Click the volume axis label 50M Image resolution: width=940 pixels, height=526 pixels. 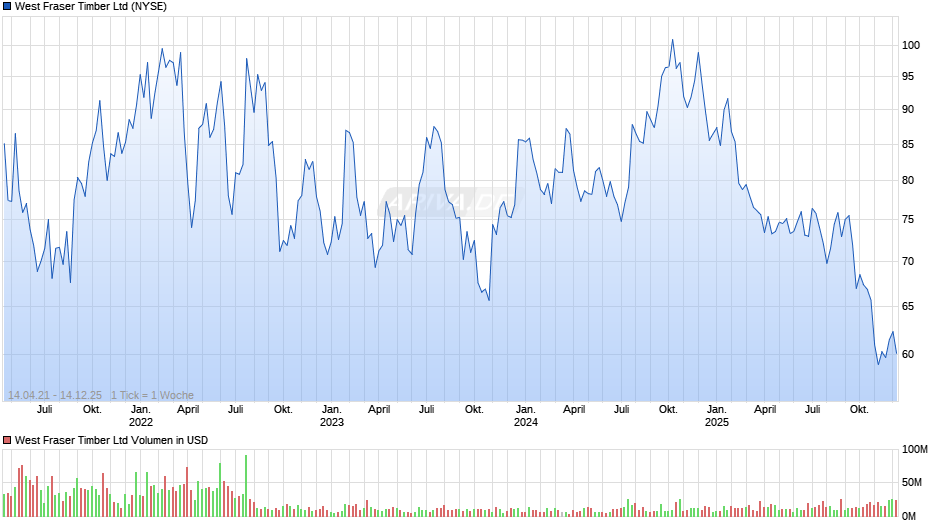914,483
